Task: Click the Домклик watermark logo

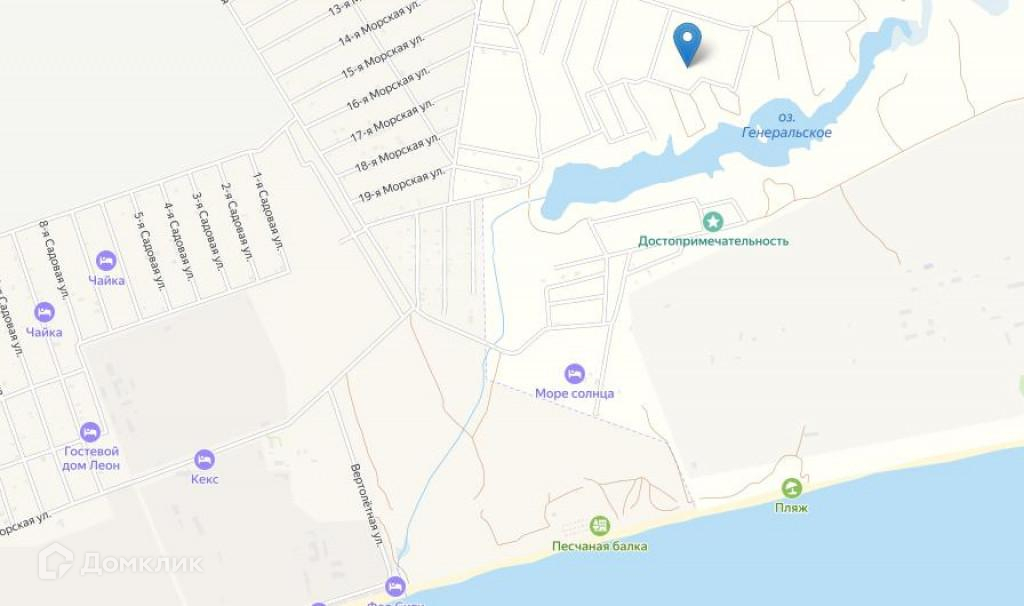Action: 121,562
